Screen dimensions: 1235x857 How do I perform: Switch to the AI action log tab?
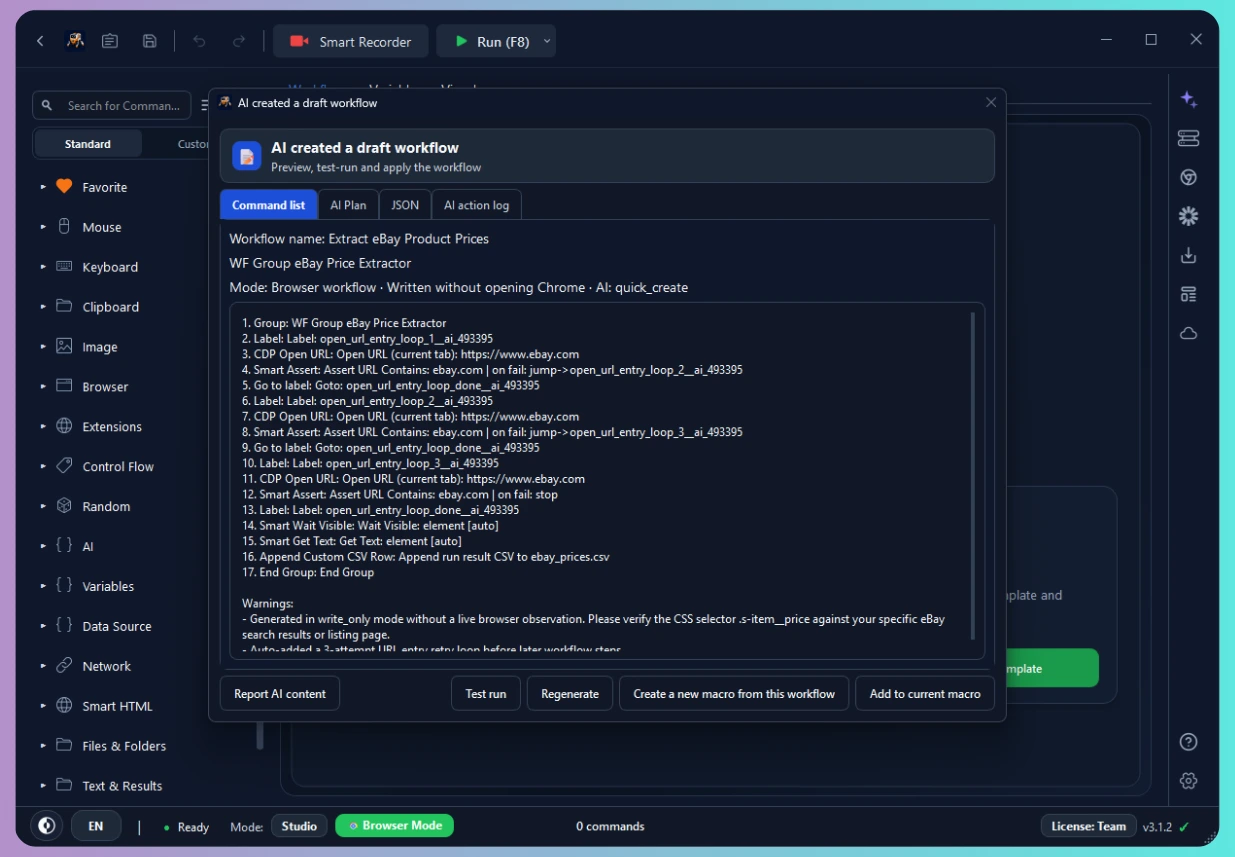click(x=476, y=205)
